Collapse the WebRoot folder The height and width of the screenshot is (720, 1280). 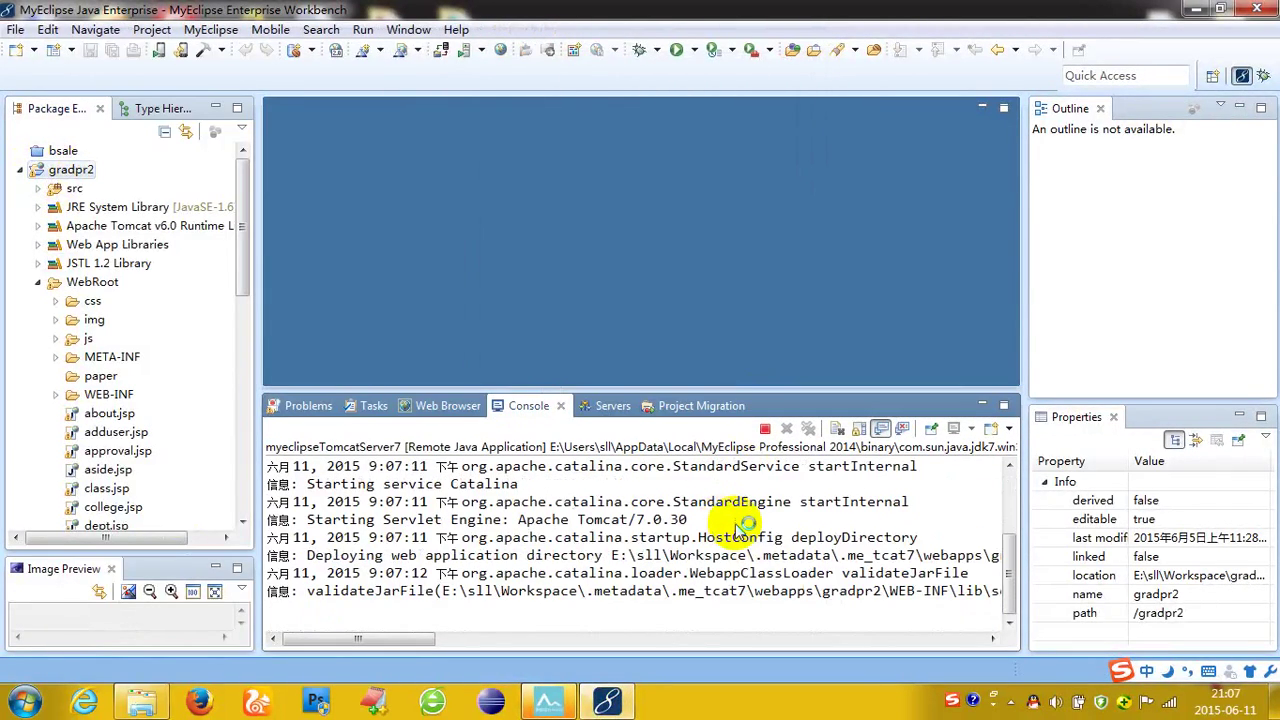tap(38, 283)
